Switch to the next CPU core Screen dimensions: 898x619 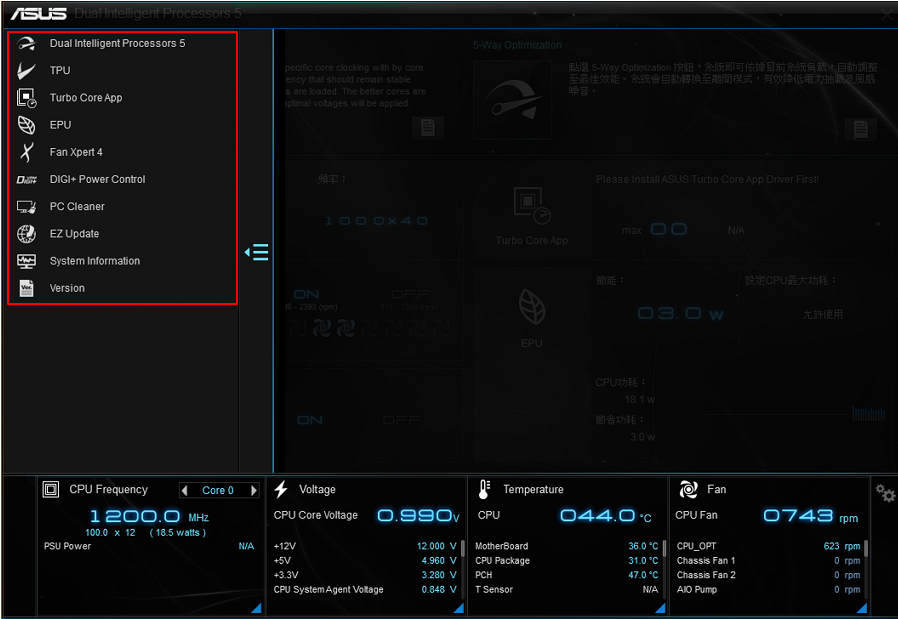(x=254, y=491)
